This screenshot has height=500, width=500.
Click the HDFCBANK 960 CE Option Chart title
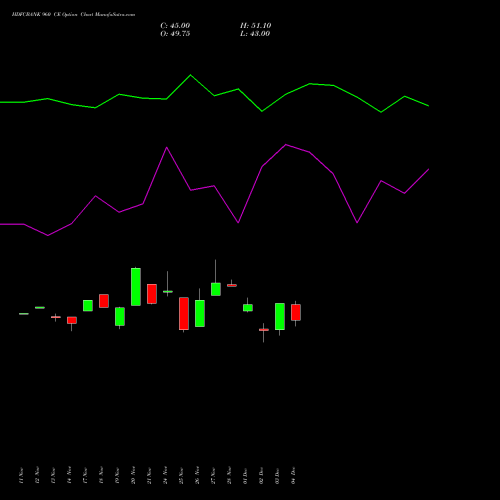pos(73,15)
